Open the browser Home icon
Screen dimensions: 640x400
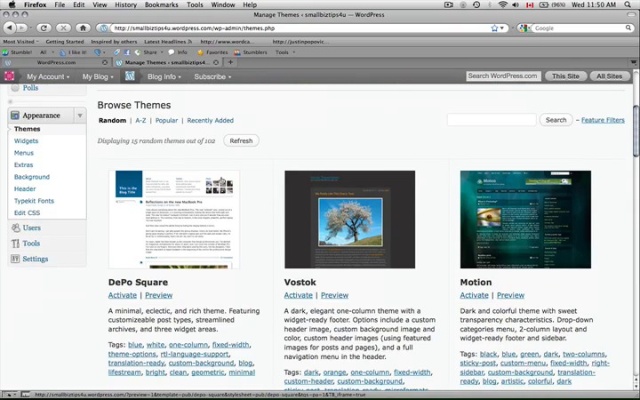[83, 28]
